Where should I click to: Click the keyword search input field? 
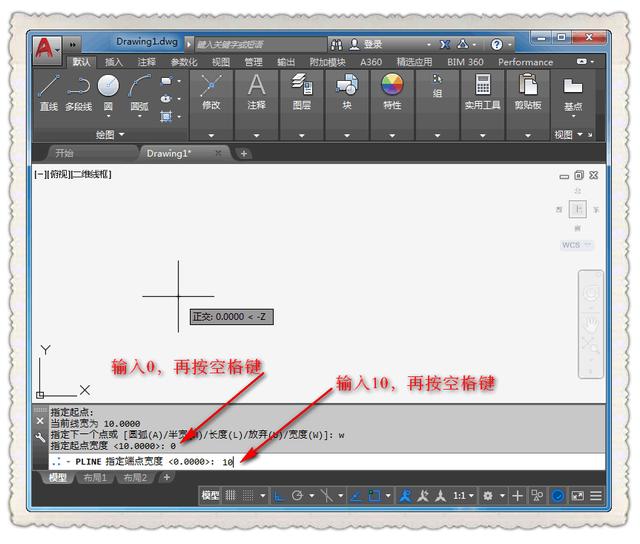pos(260,44)
